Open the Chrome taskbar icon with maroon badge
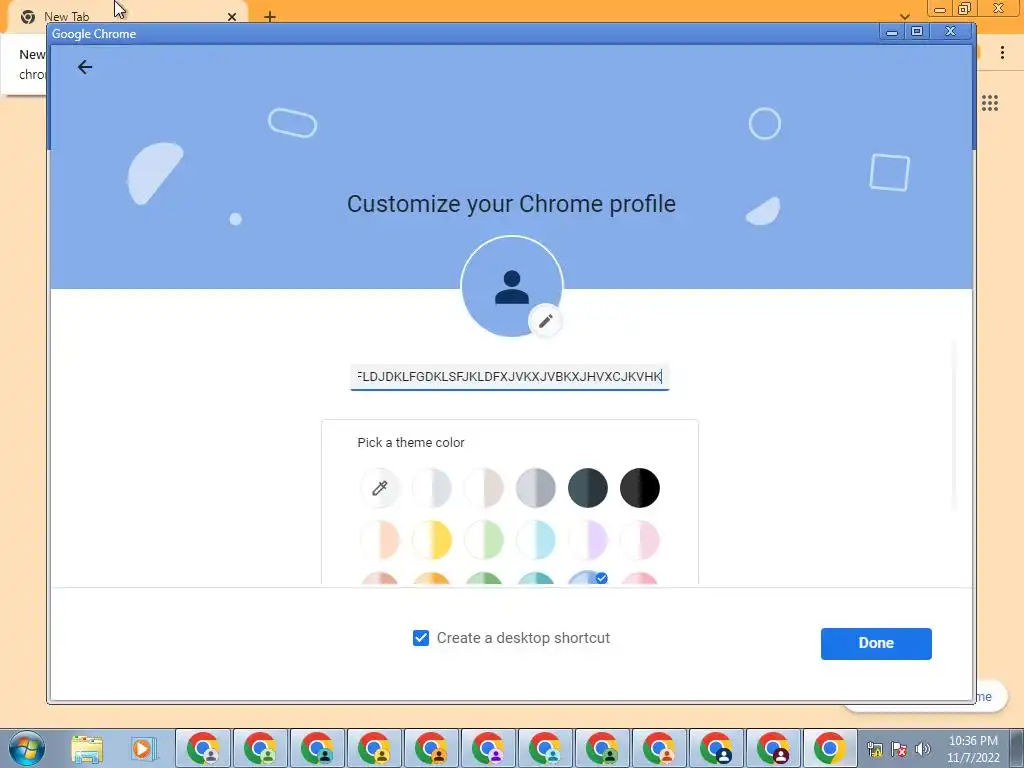 (x=773, y=748)
